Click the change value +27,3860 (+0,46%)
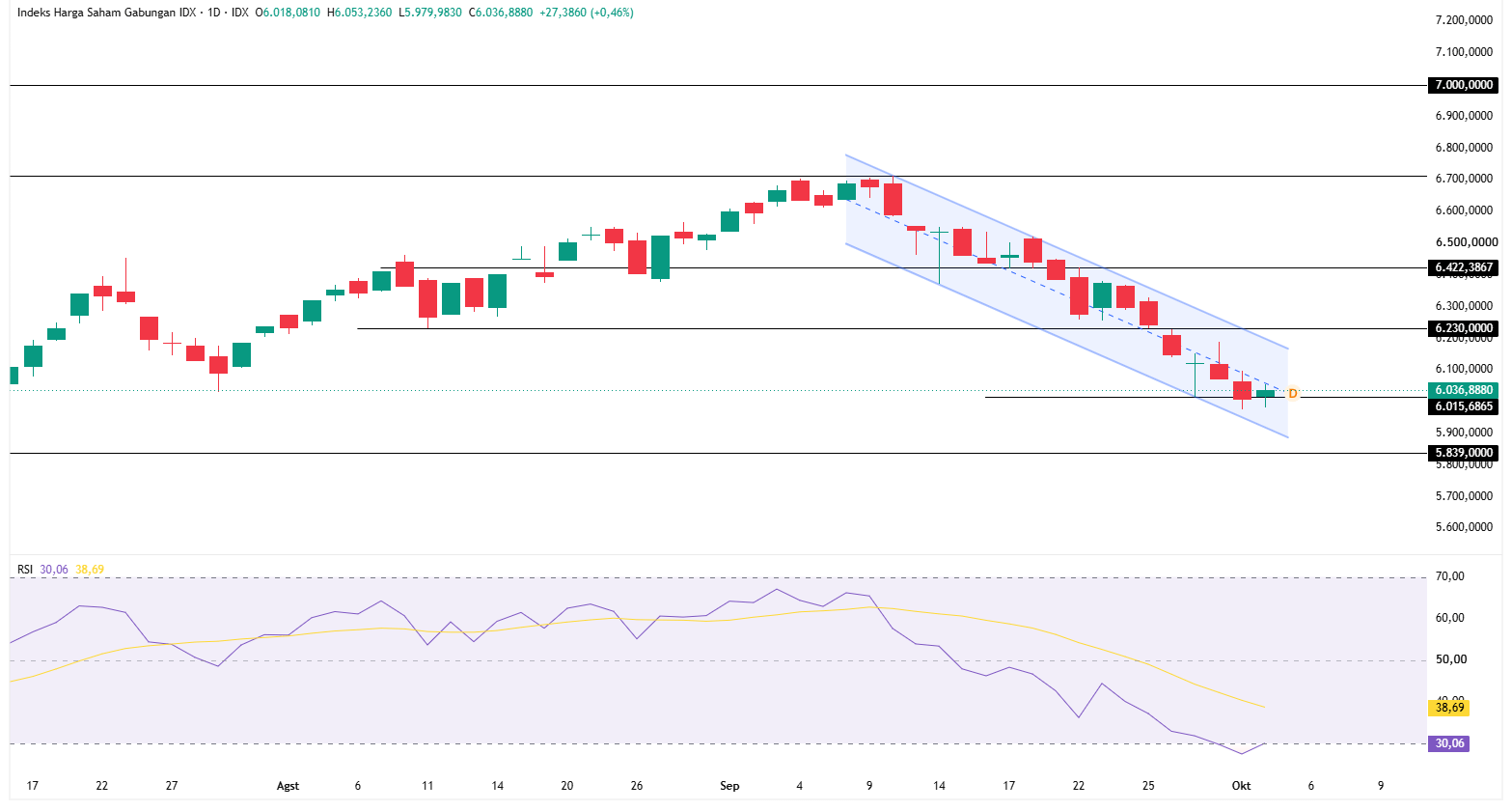The width and height of the screenshot is (1512, 811). (x=587, y=13)
